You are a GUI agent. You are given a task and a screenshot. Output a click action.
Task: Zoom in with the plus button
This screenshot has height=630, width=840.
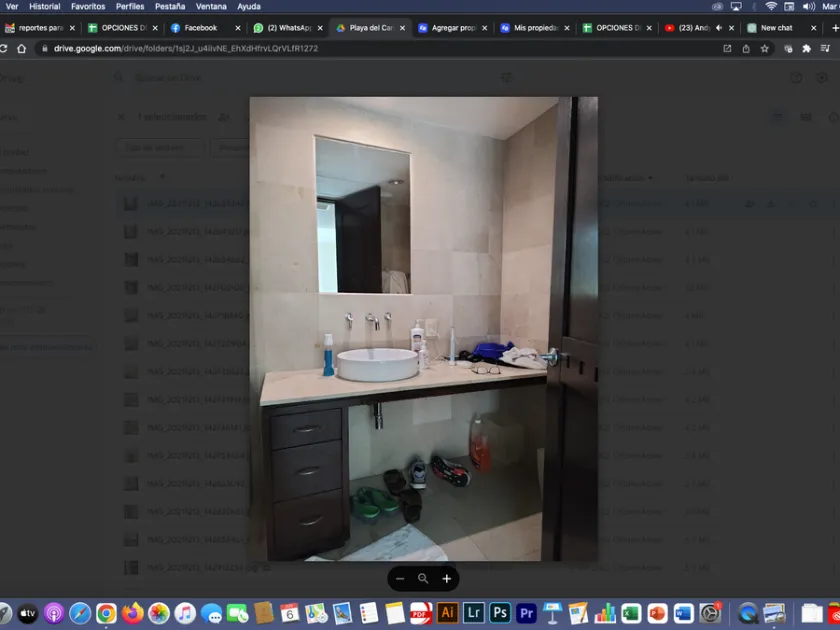point(446,579)
